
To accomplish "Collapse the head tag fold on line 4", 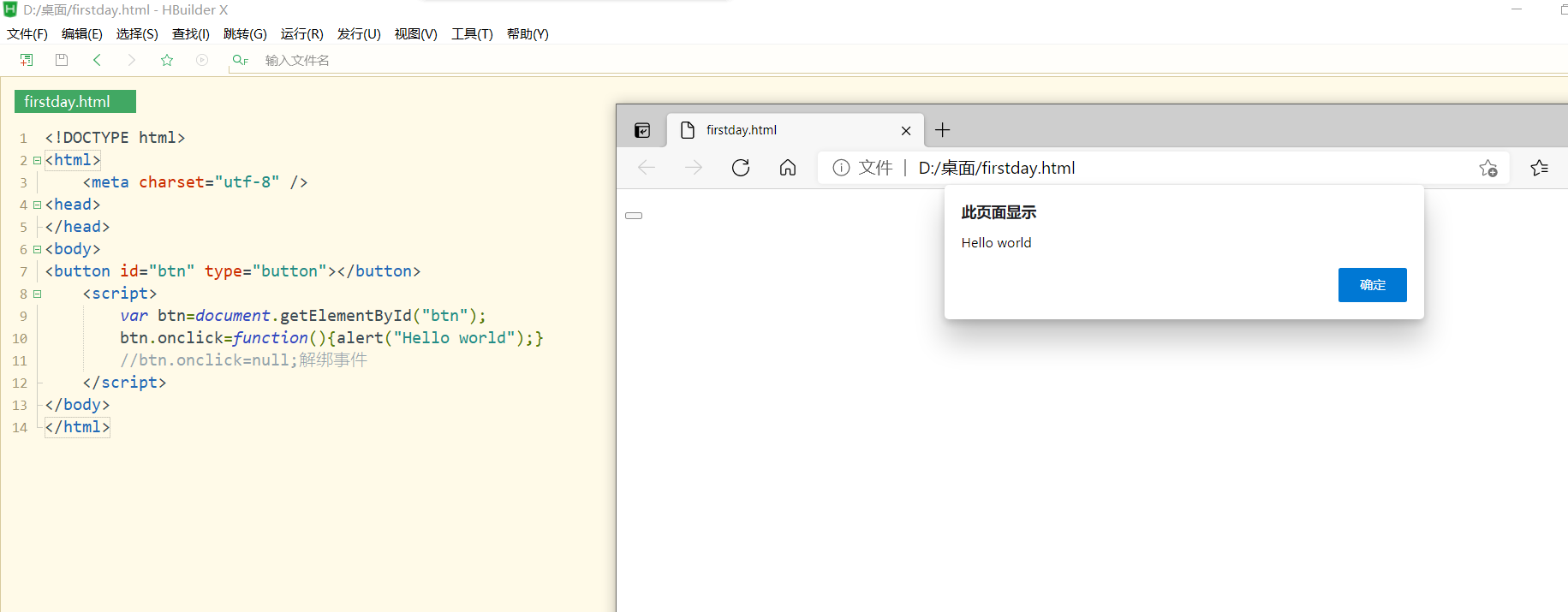I will 37,205.
